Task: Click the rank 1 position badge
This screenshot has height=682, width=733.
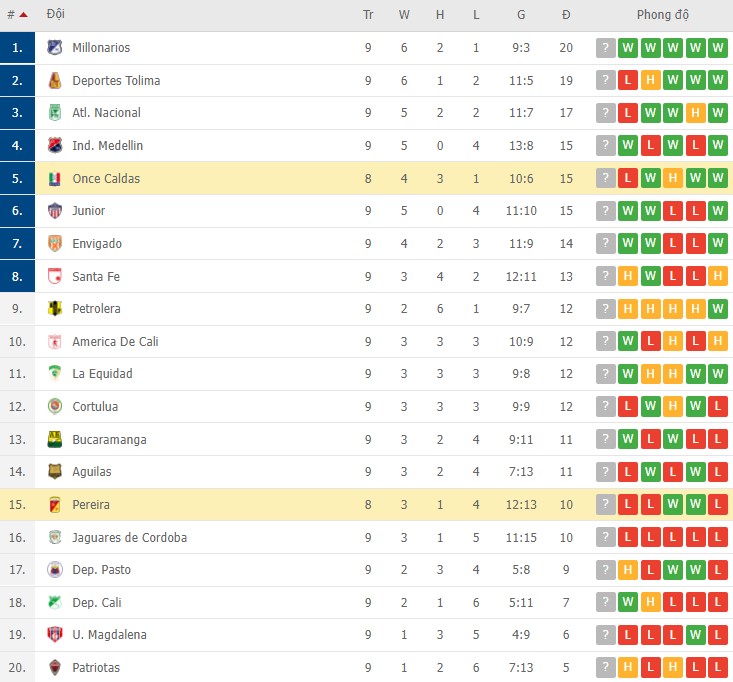Action: pyautogui.click(x=17, y=48)
